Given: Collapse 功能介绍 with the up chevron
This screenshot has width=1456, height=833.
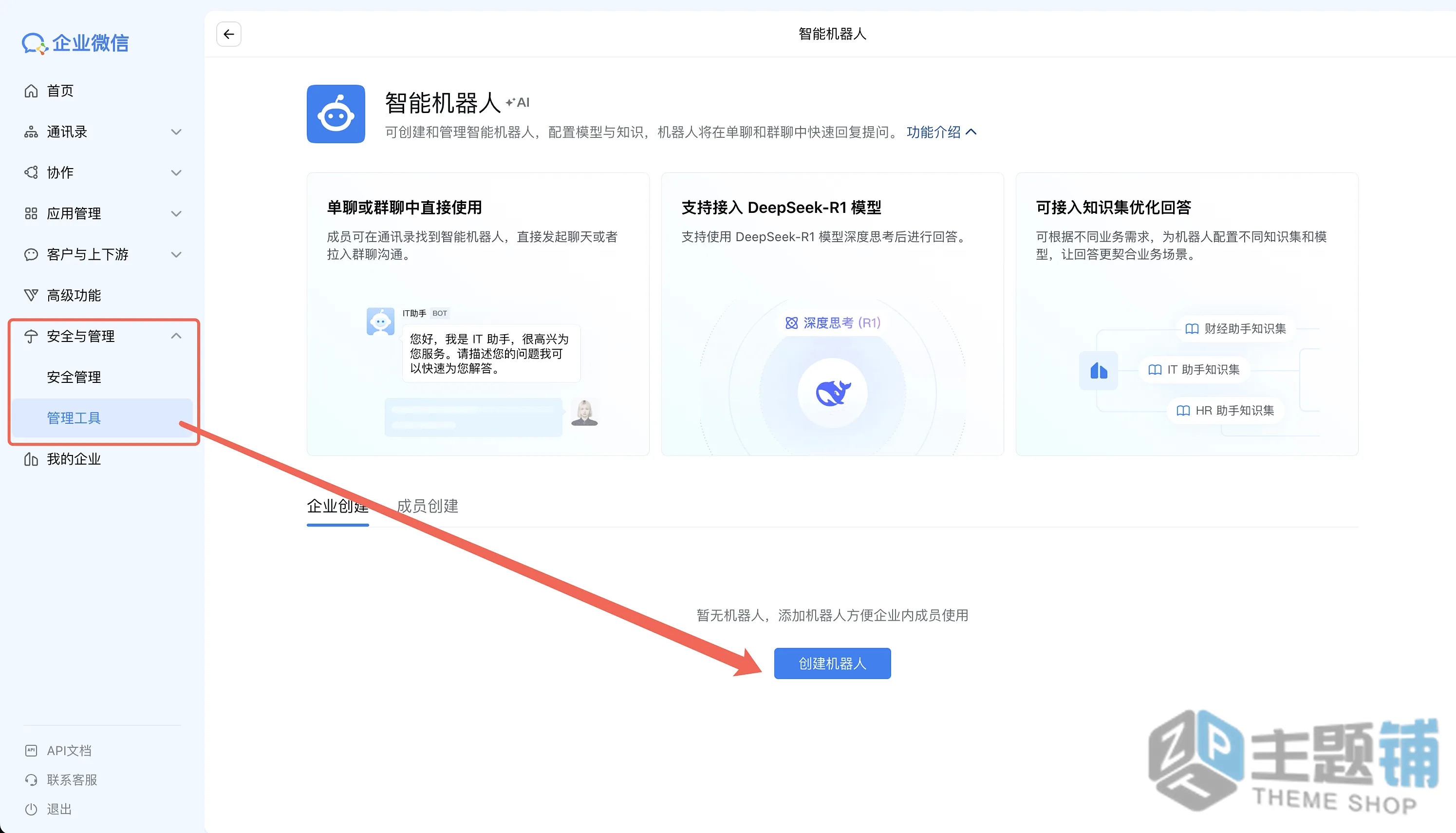Looking at the screenshot, I should point(971,132).
